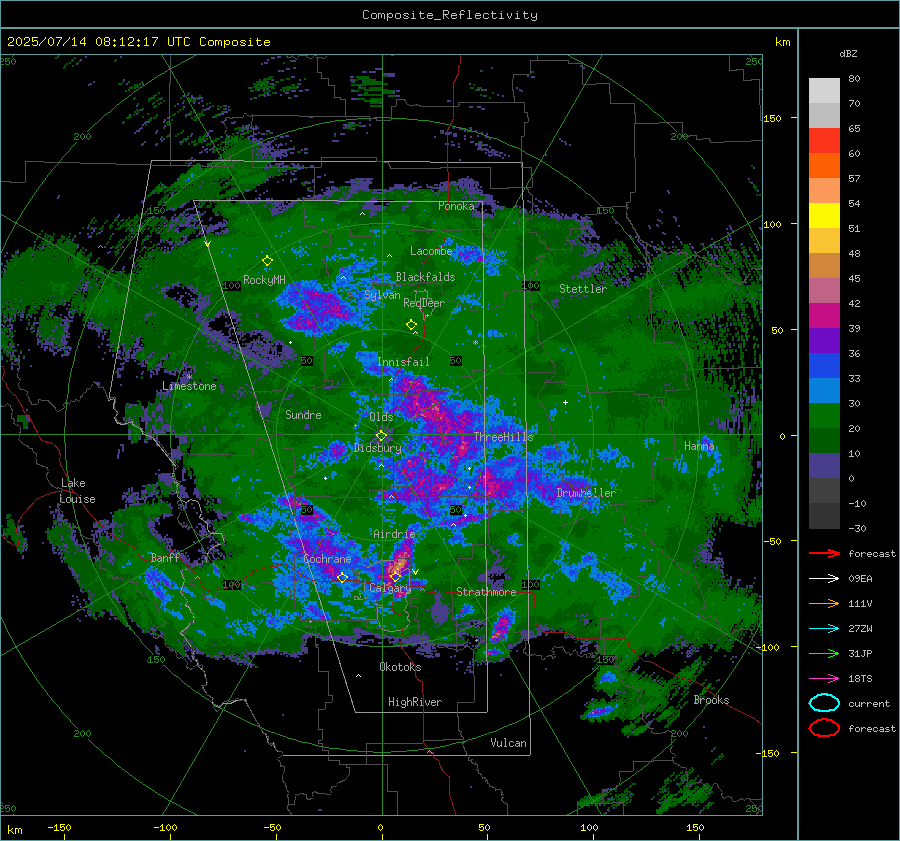Click the Calgary city label
This screenshot has height=841, width=900.
point(390,588)
